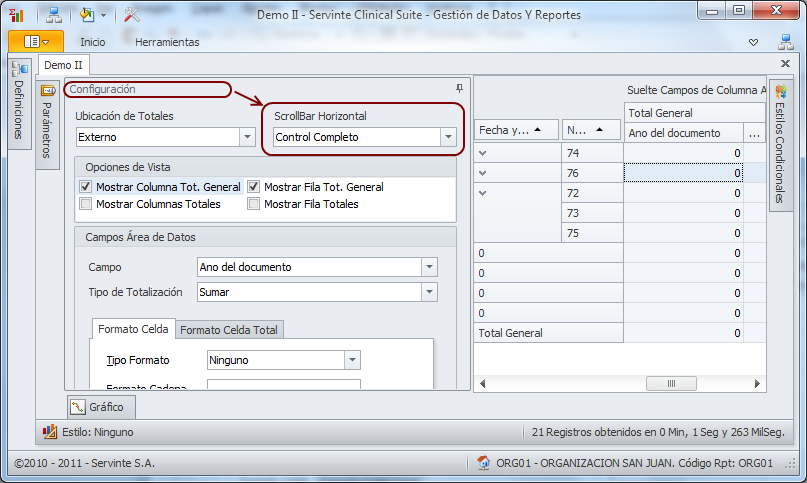The image size is (807, 483).
Task: Uncheck Mostrar Columna Tot. General
Action: [85, 187]
